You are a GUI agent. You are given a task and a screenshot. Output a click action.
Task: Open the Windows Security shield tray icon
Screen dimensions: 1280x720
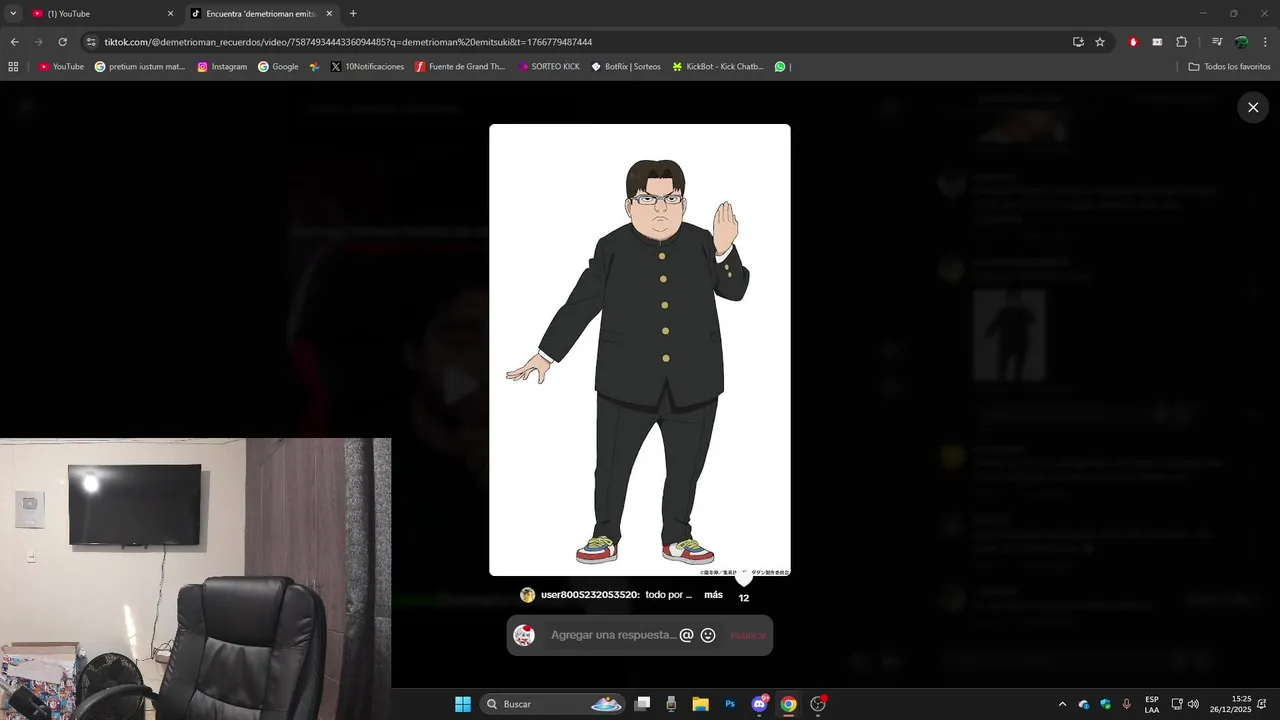tap(1105, 704)
